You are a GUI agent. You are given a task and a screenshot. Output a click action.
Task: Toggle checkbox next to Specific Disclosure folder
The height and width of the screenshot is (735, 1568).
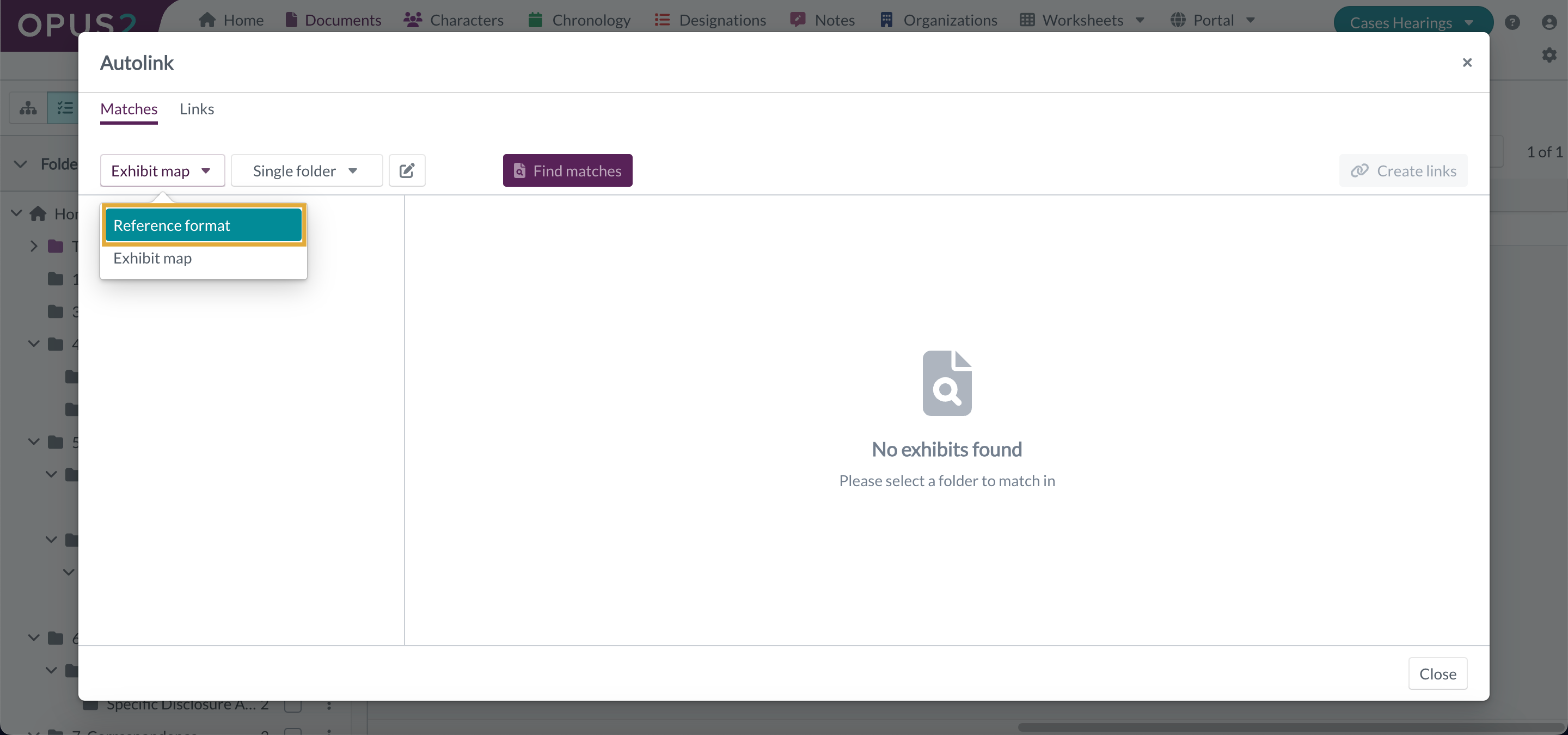293,705
